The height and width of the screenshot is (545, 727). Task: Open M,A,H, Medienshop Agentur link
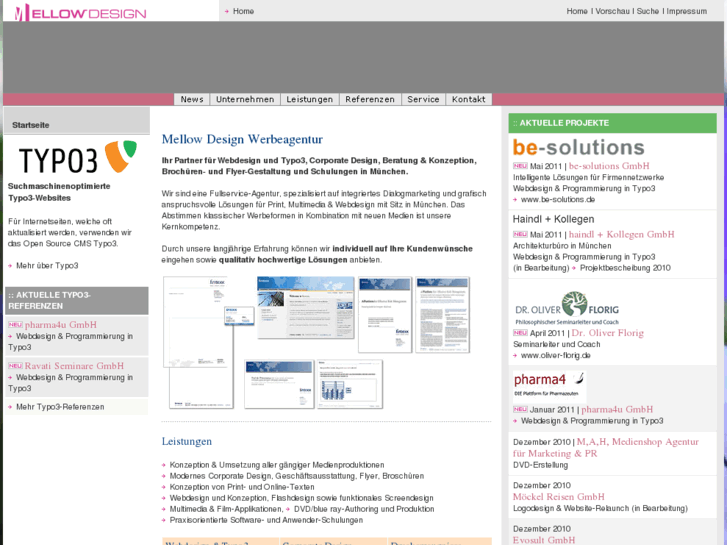coord(606,448)
